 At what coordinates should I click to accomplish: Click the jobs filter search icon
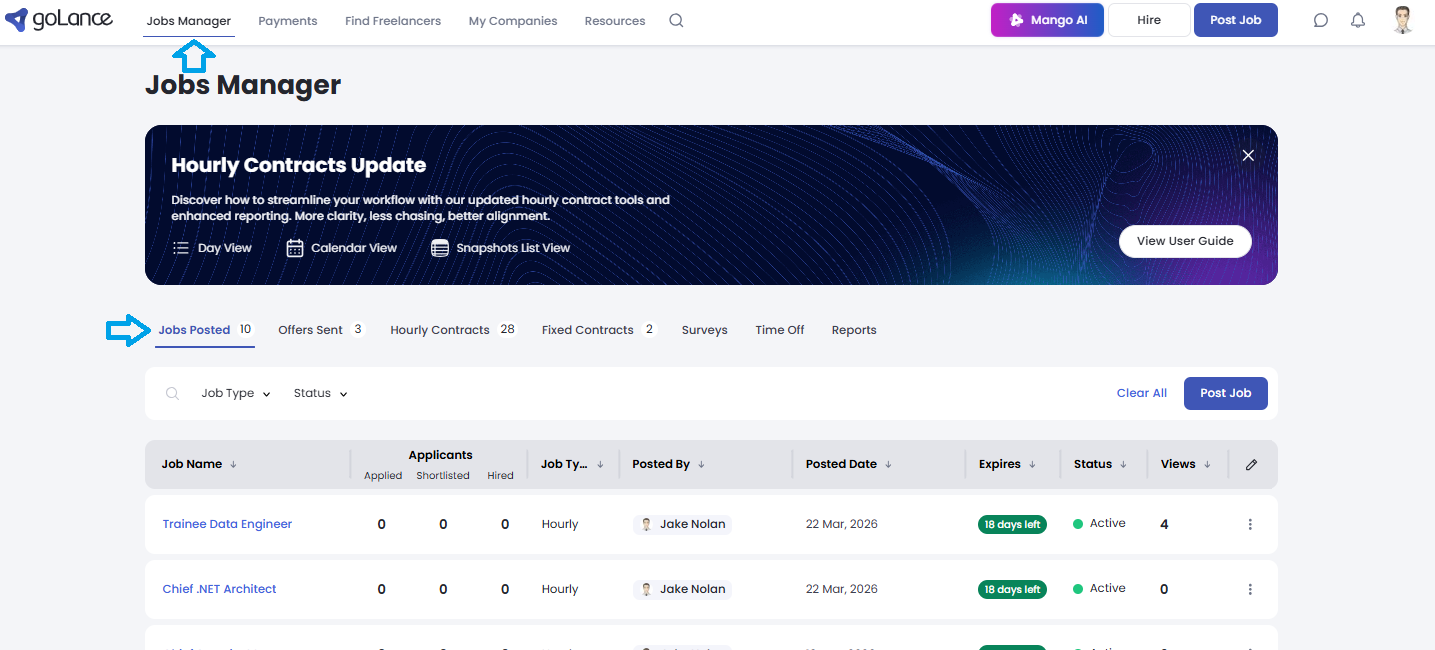click(x=173, y=394)
